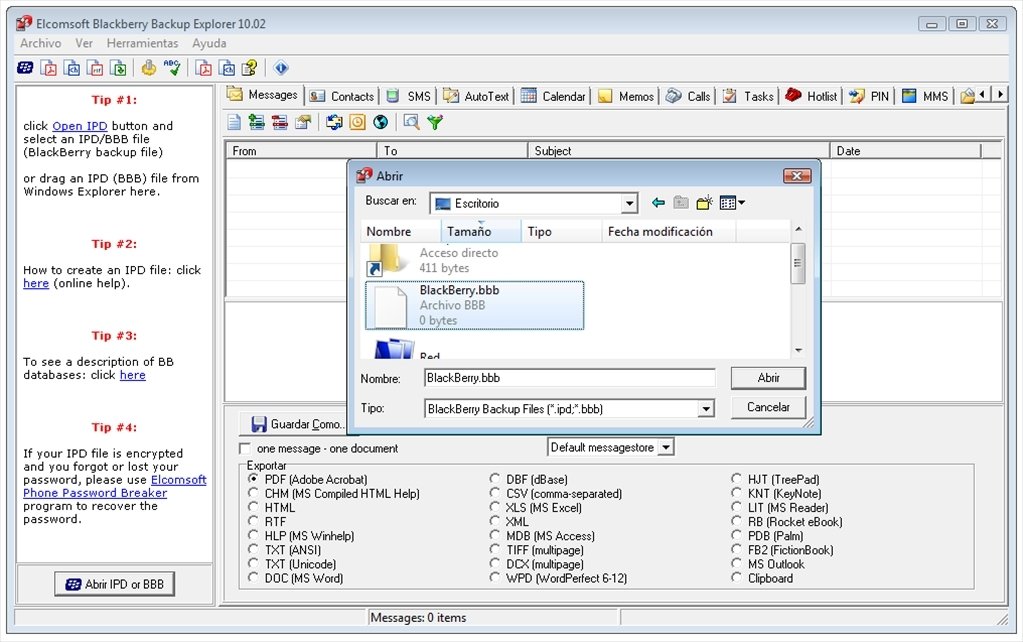1023x642 pixels.
Task: Click the Cancelar button
Action: (768, 407)
